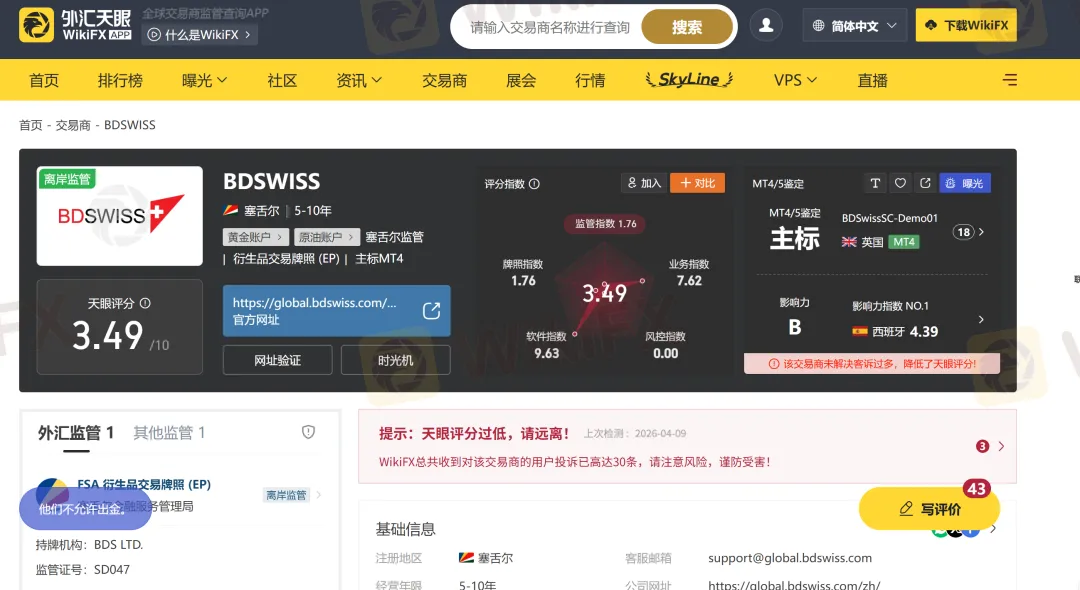Expand the BDSwissSC-Demo01 server list arrow
Viewport: 1080px width, 590px height.
pyautogui.click(x=981, y=232)
